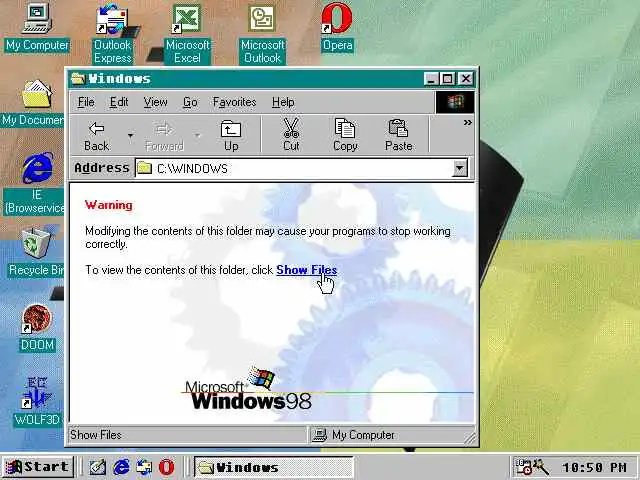Click the 'Warning' heading text

point(109,205)
